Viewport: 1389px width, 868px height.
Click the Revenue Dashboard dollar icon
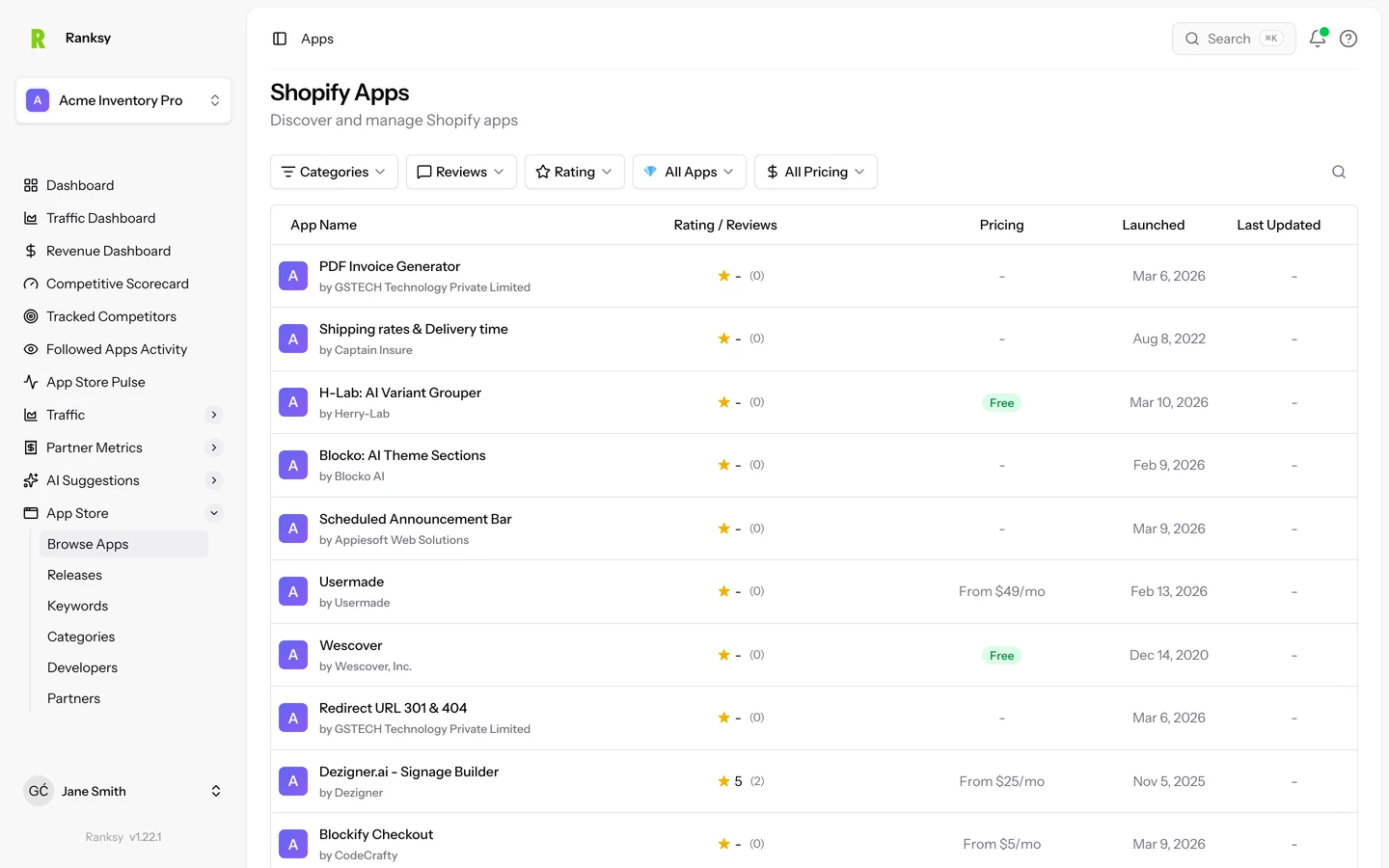[x=31, y=251]
